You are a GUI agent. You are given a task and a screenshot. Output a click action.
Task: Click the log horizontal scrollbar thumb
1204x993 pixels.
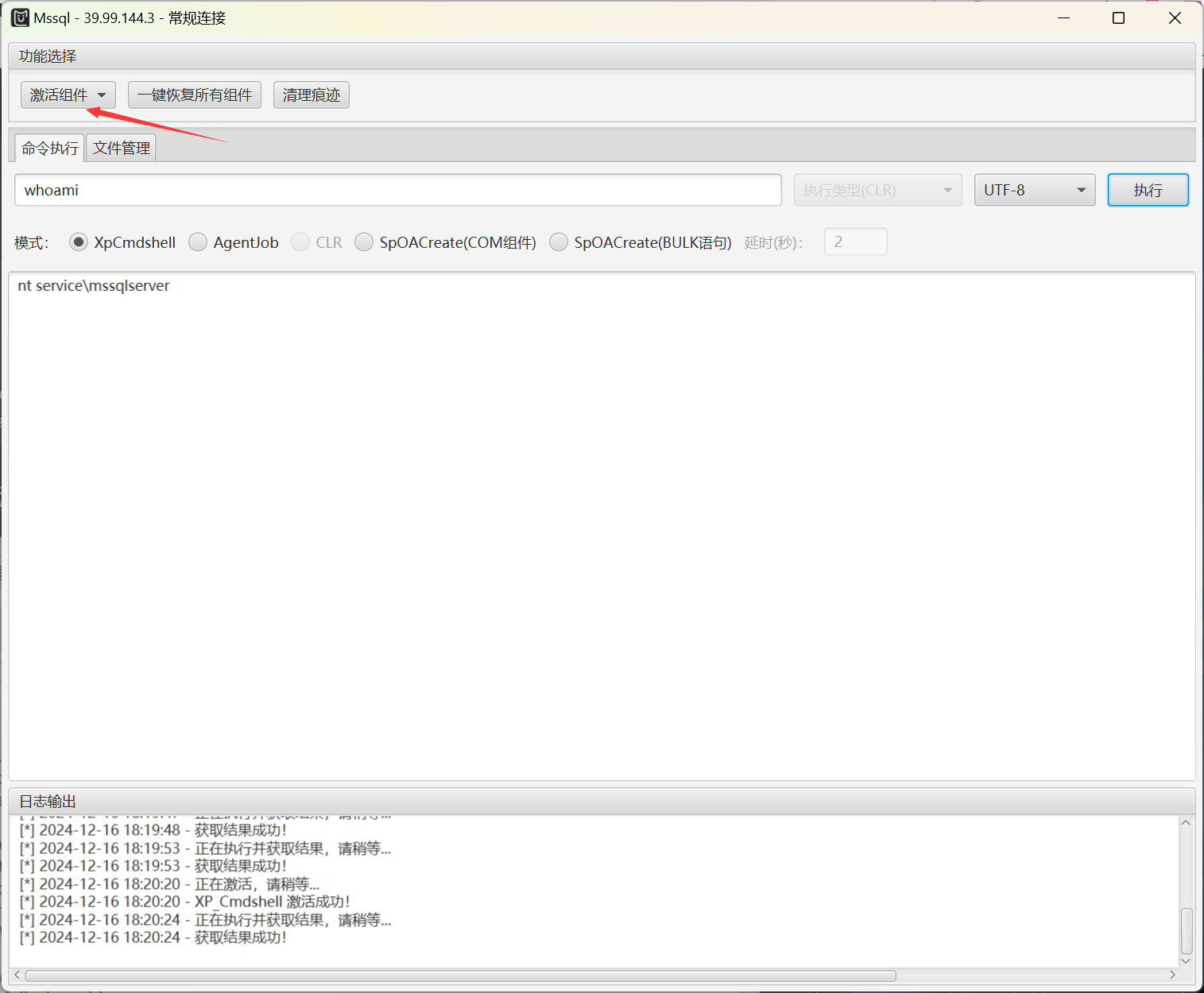click(x=461, y=976)
